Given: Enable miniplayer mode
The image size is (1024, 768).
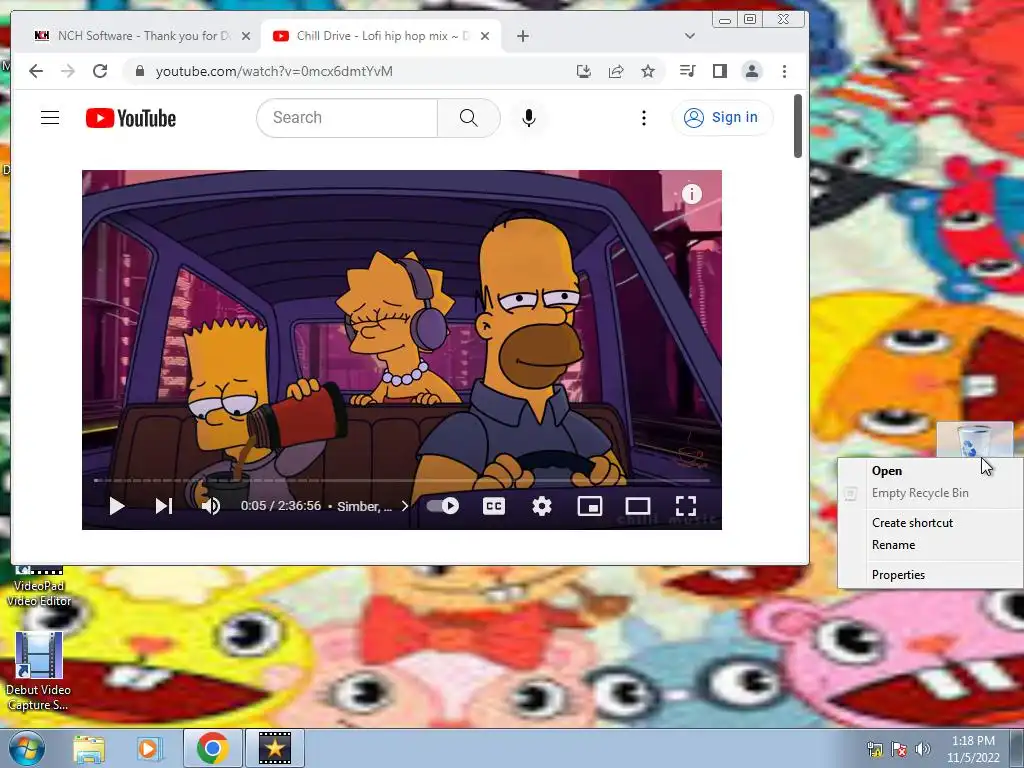Looking at the screenshot, I should [x=590, y=506].
